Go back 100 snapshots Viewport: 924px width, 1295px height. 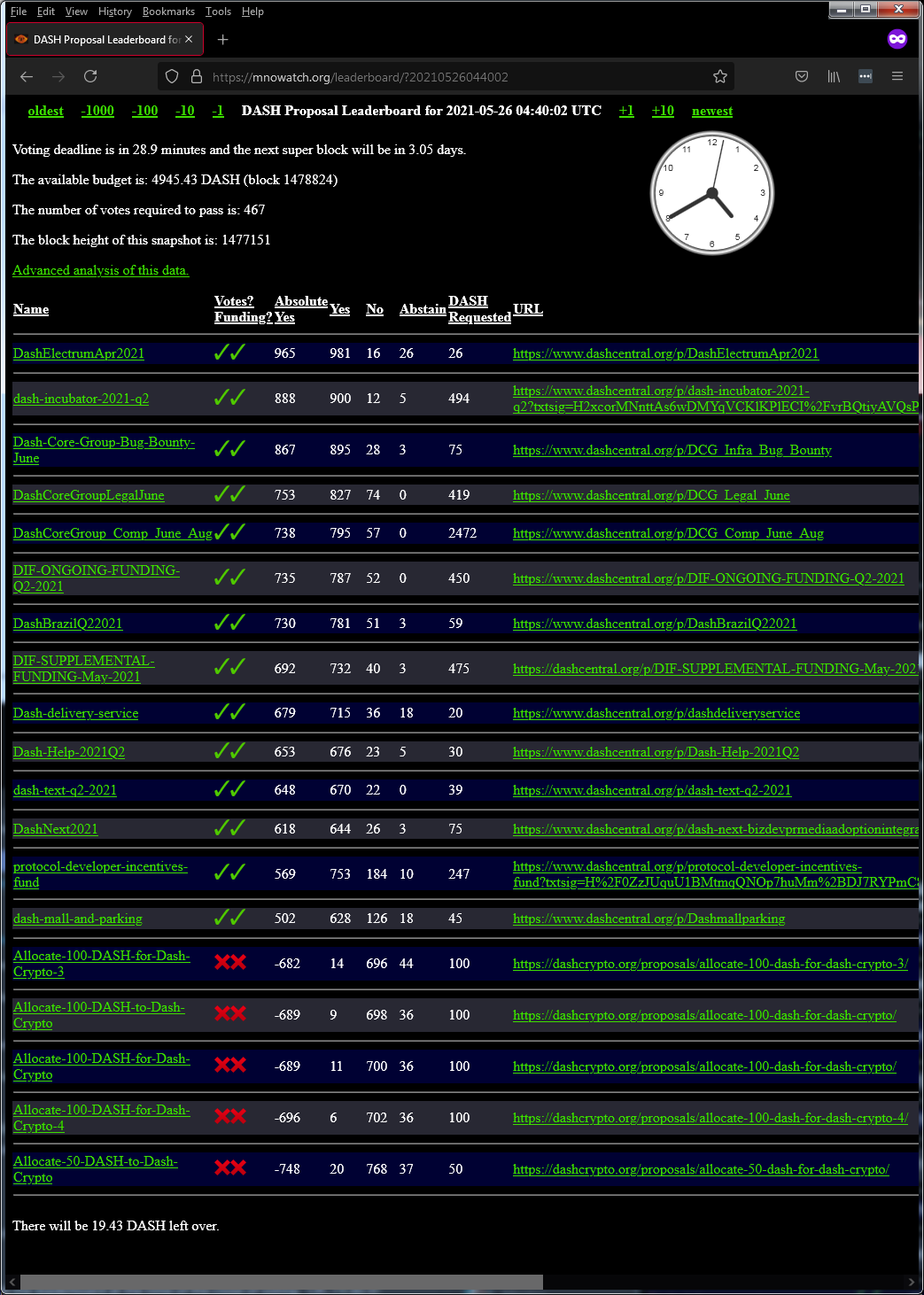[145, 111]
